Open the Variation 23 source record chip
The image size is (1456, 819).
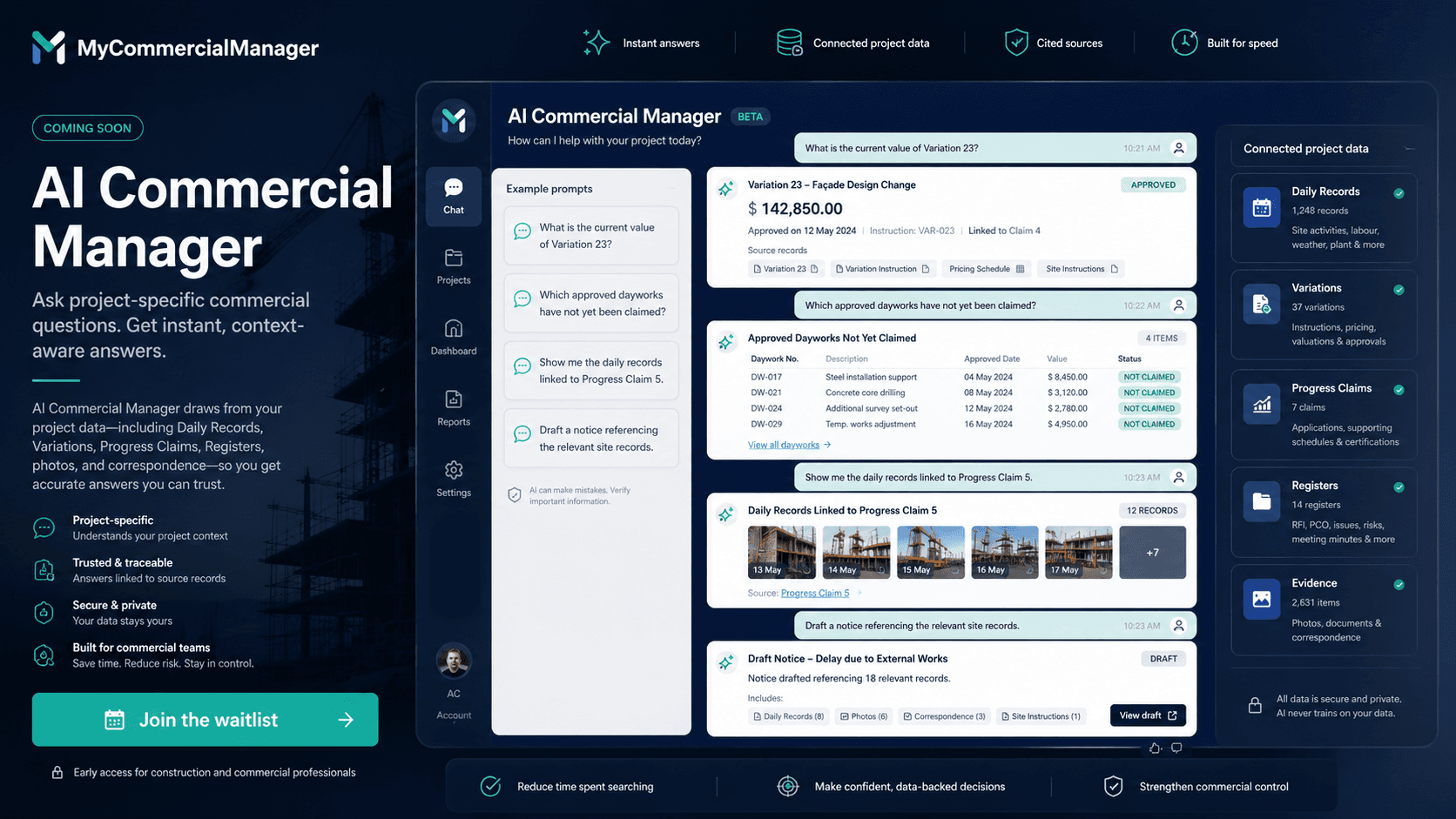click(785, 269)
